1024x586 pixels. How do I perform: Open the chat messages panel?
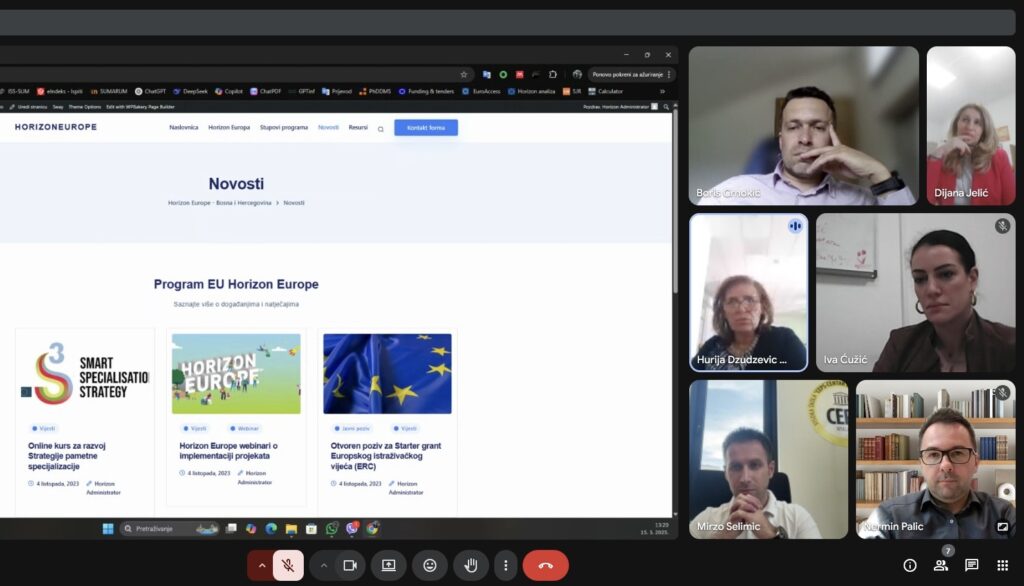[x=972, y=565]
